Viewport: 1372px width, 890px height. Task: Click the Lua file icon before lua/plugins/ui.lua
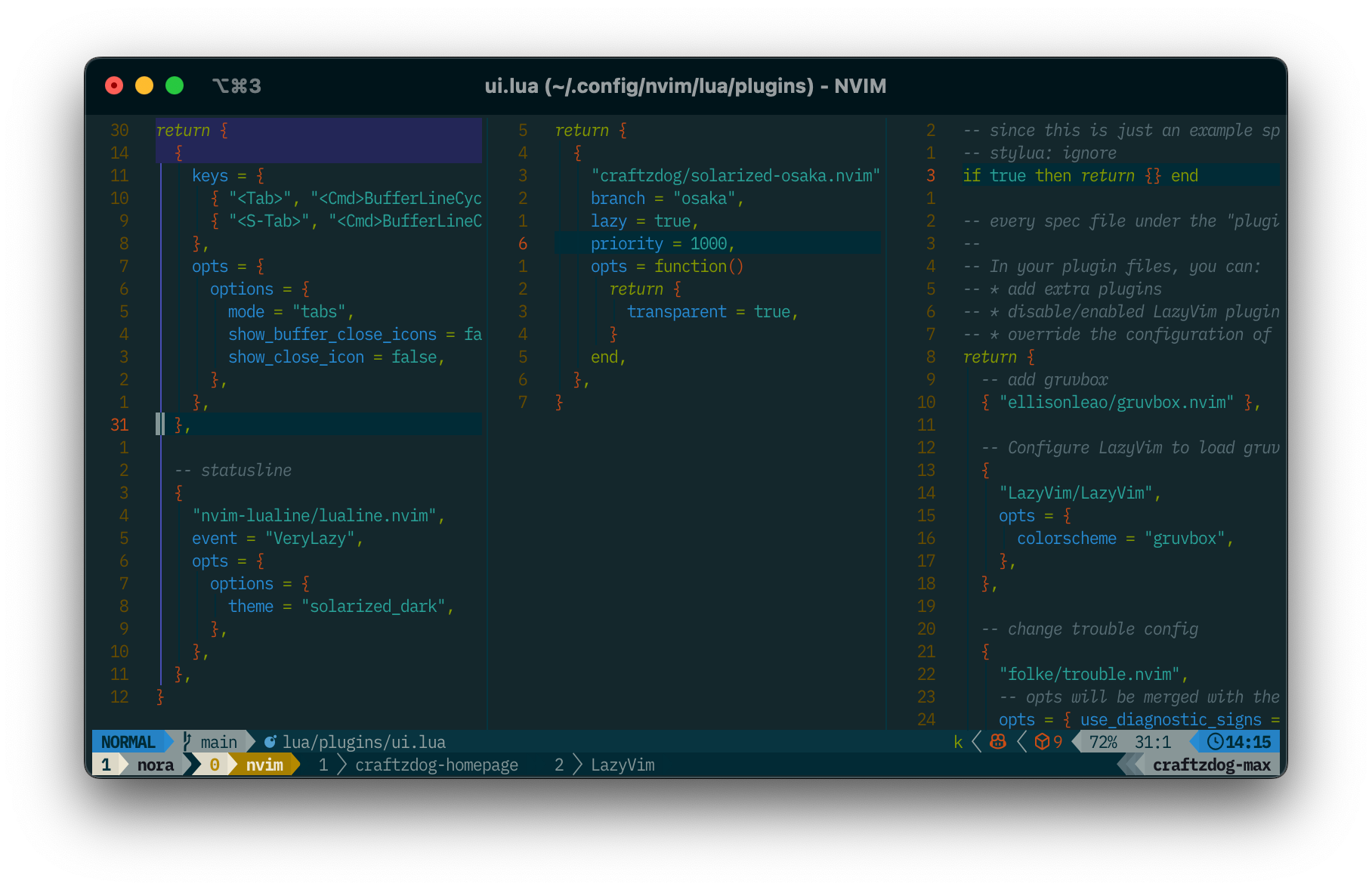click(x=270, y=742)
